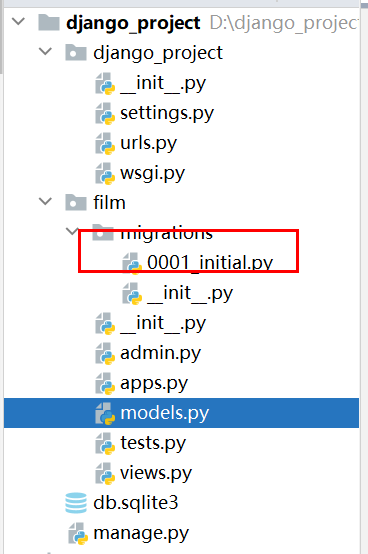Click the Python icon of urls.py
Image resolution: width=368 pixels, height=554 pixels.
(105, 143)
